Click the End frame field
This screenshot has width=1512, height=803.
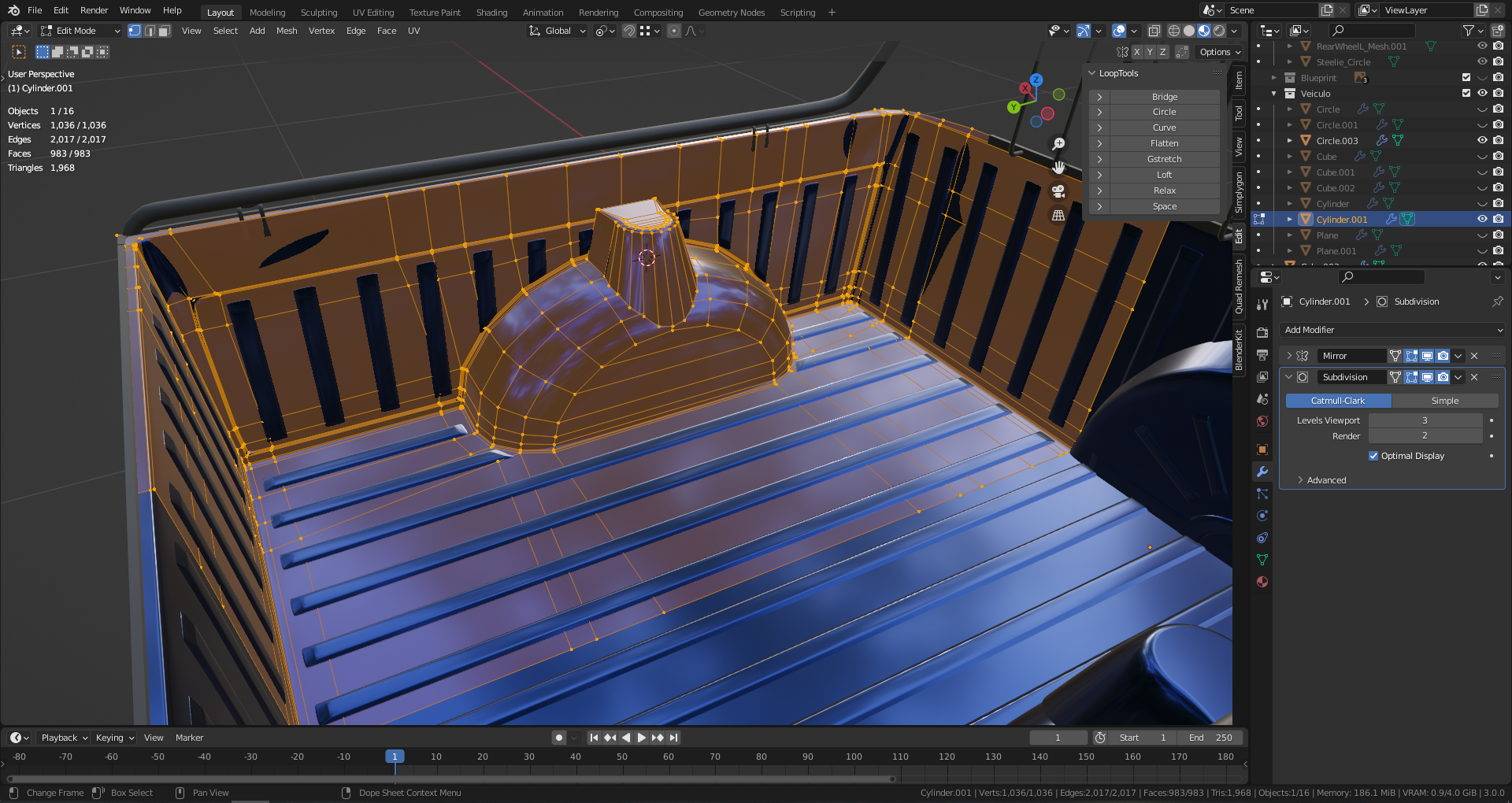(x=1210, y=738)
